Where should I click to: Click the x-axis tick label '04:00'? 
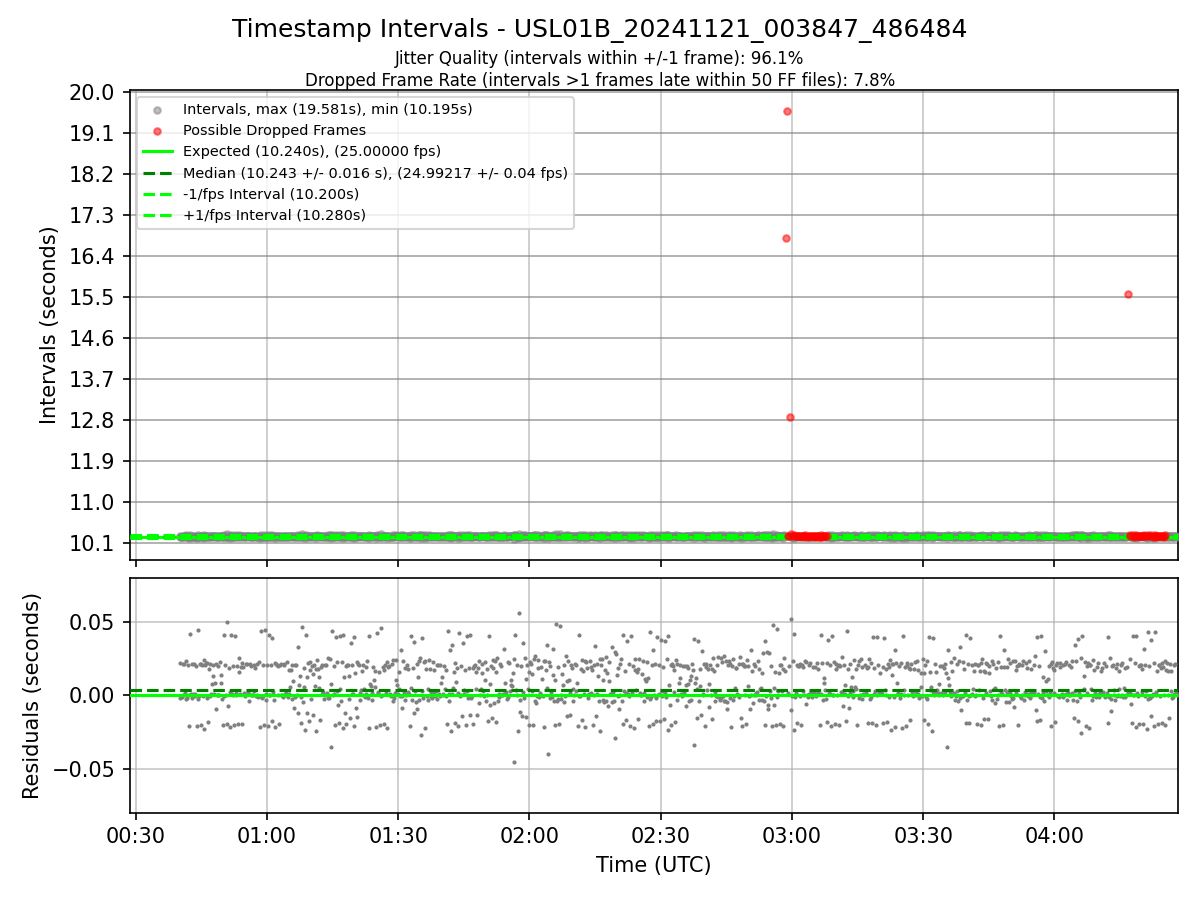point(1054,836)
